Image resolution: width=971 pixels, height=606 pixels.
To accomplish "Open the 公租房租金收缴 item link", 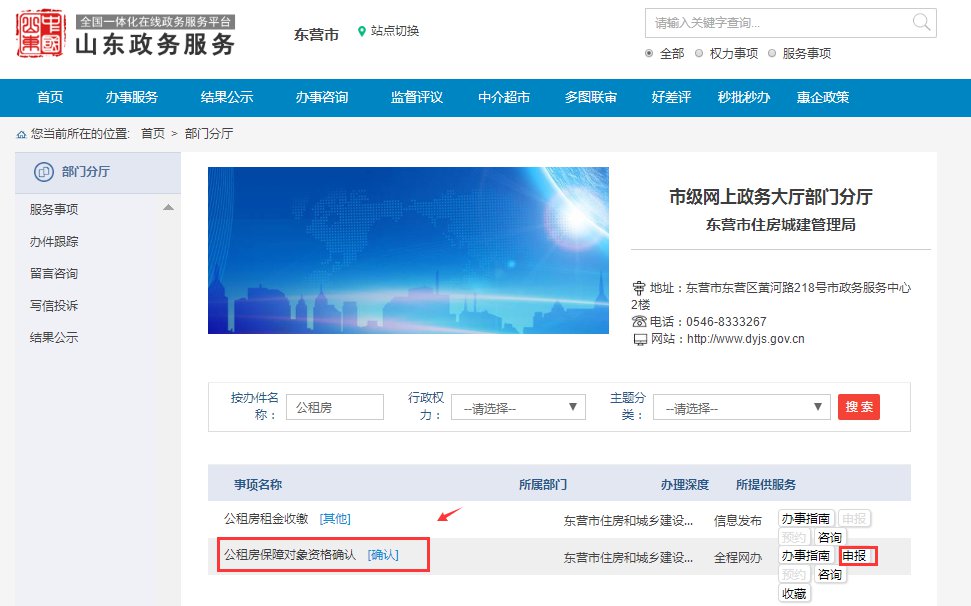I will pos(266,519).
